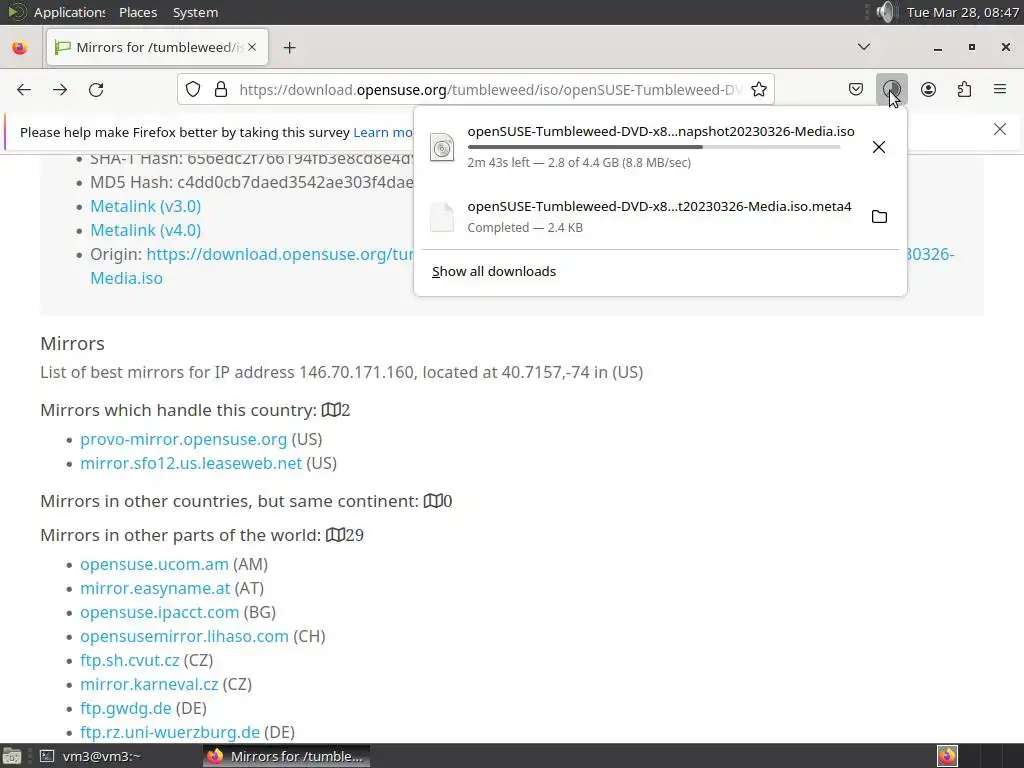This screenshot has height=768, width=1024.
Task: Click Show all downloads
Action: tap(494, 272)
